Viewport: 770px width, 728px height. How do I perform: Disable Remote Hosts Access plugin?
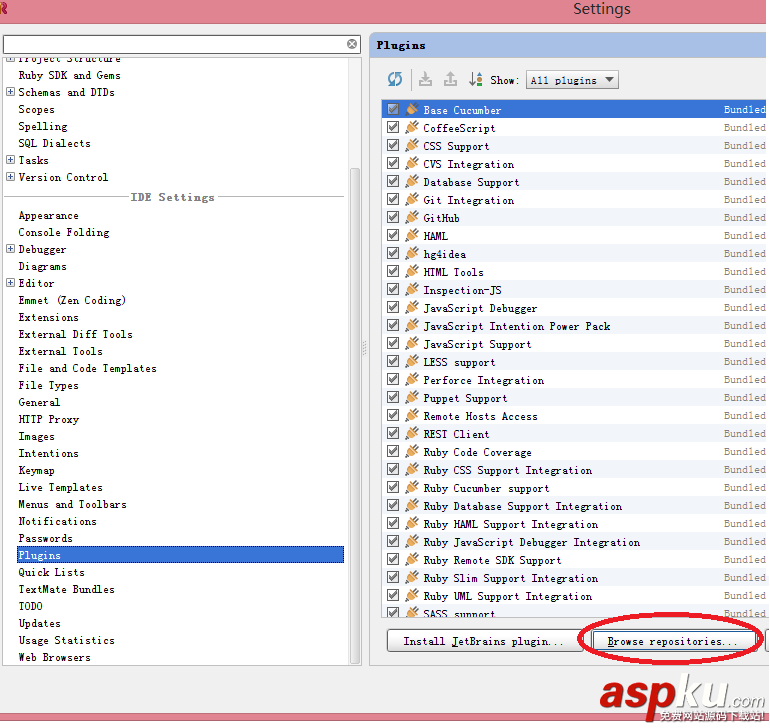pyautogui.click(x=393, y=416)
